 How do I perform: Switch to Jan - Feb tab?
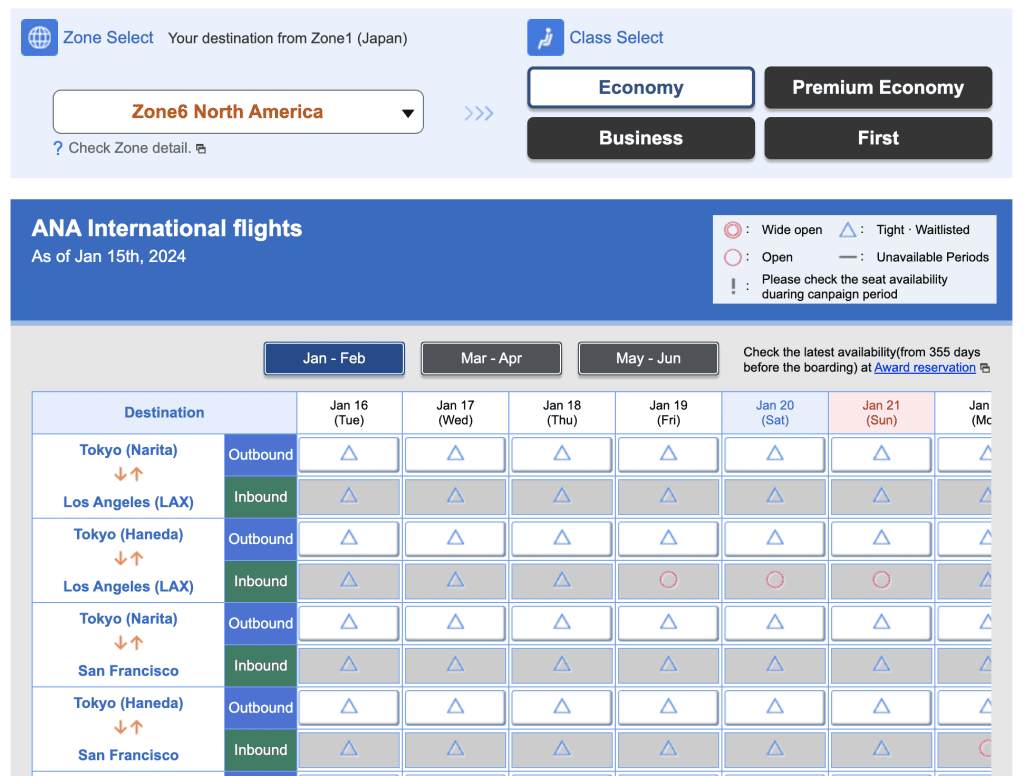coord(334,359)
